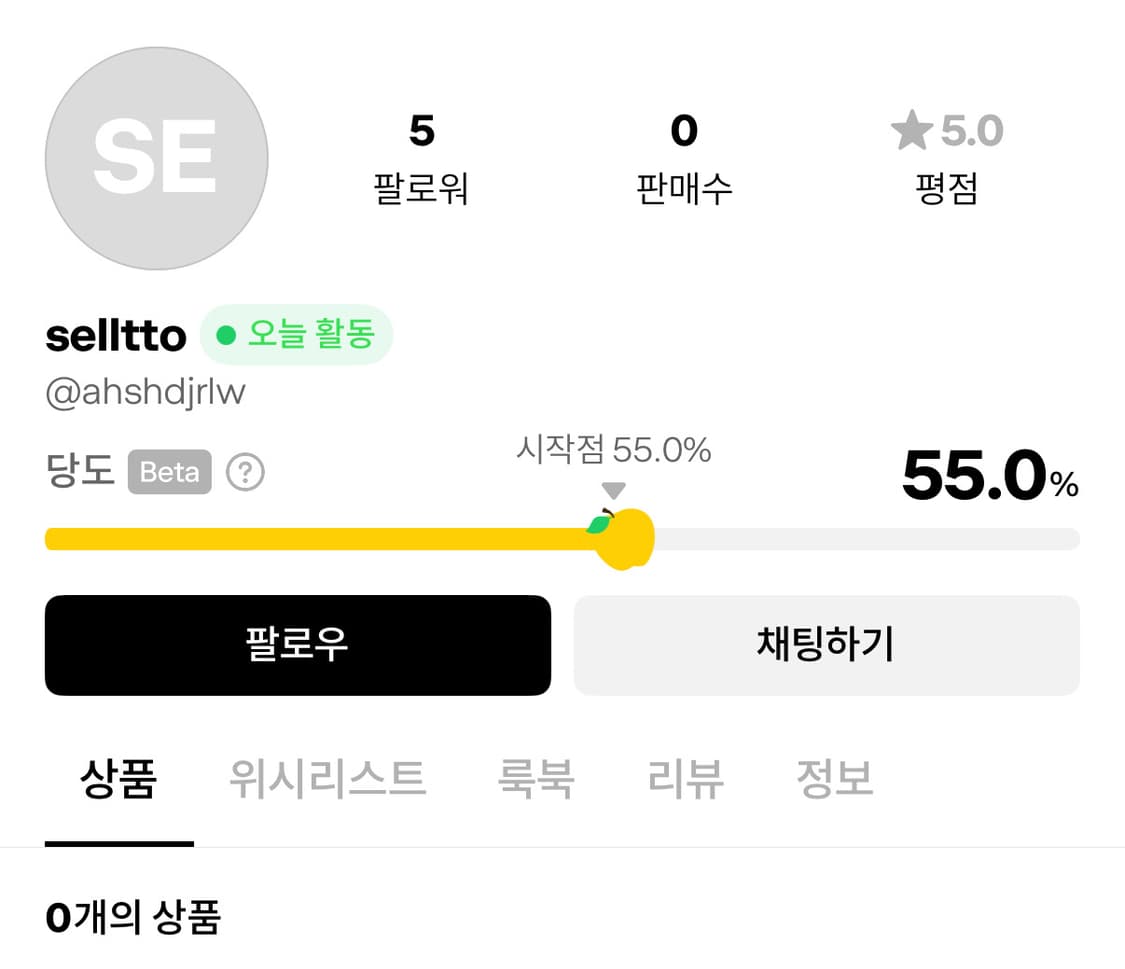
Task: Switch to the 룩북 tab
Action: pos(536,780)
